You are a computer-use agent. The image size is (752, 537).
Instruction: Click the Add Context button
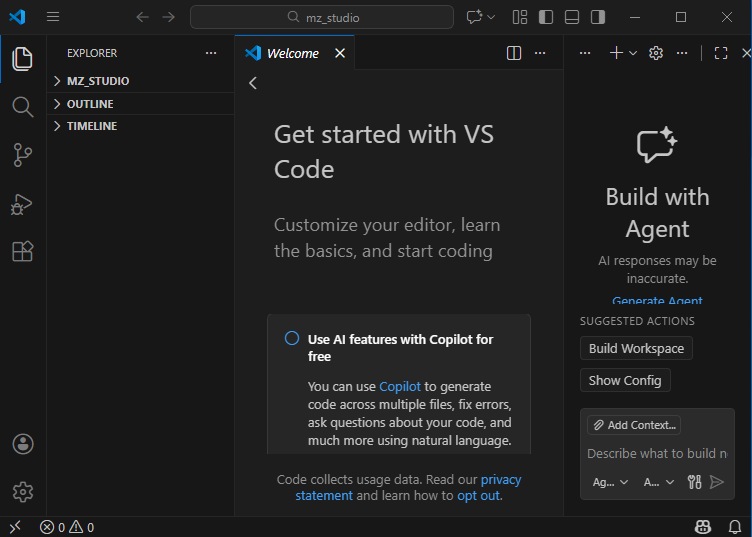coord(634,425)
